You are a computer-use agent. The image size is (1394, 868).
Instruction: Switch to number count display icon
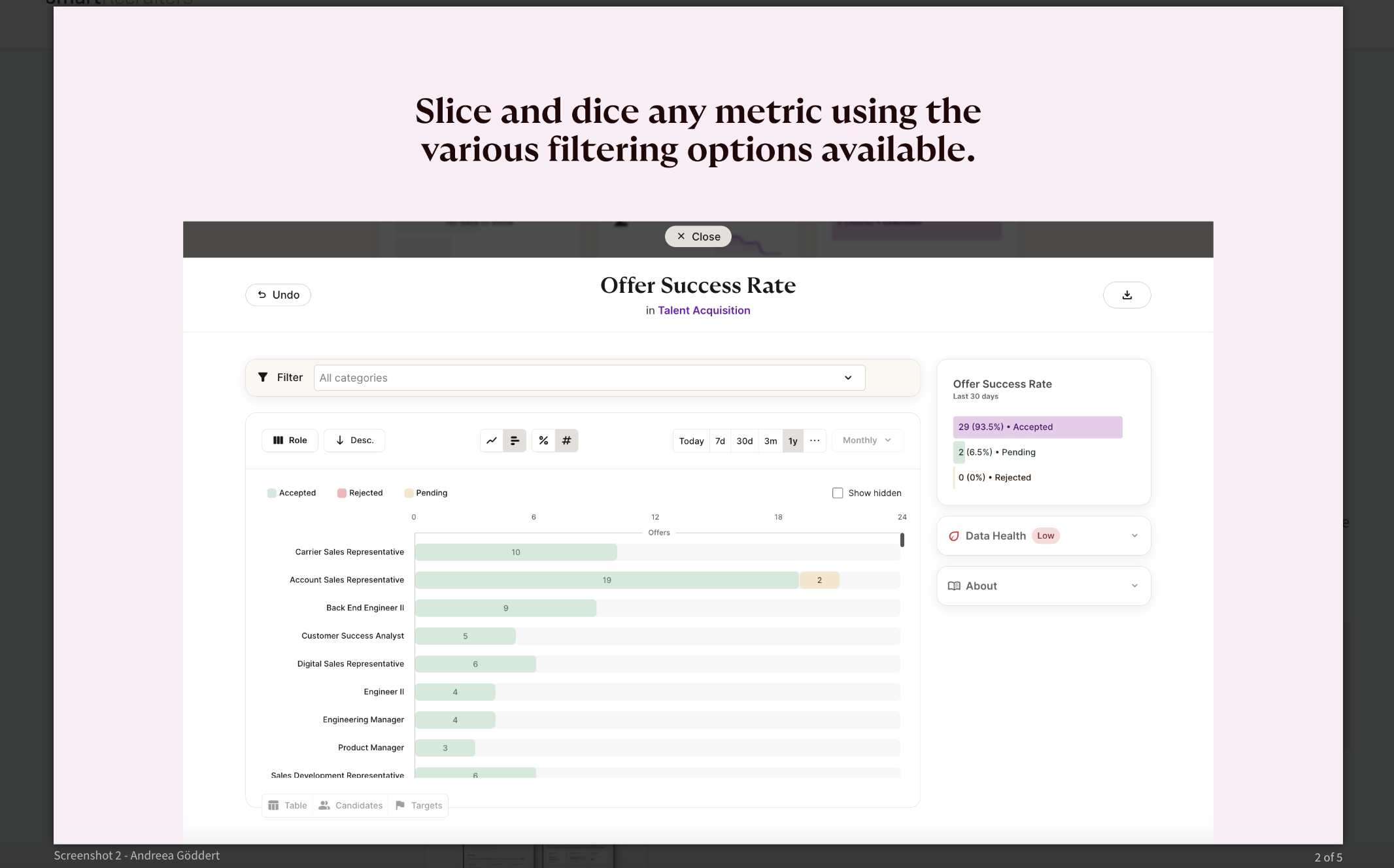point(566,441)
